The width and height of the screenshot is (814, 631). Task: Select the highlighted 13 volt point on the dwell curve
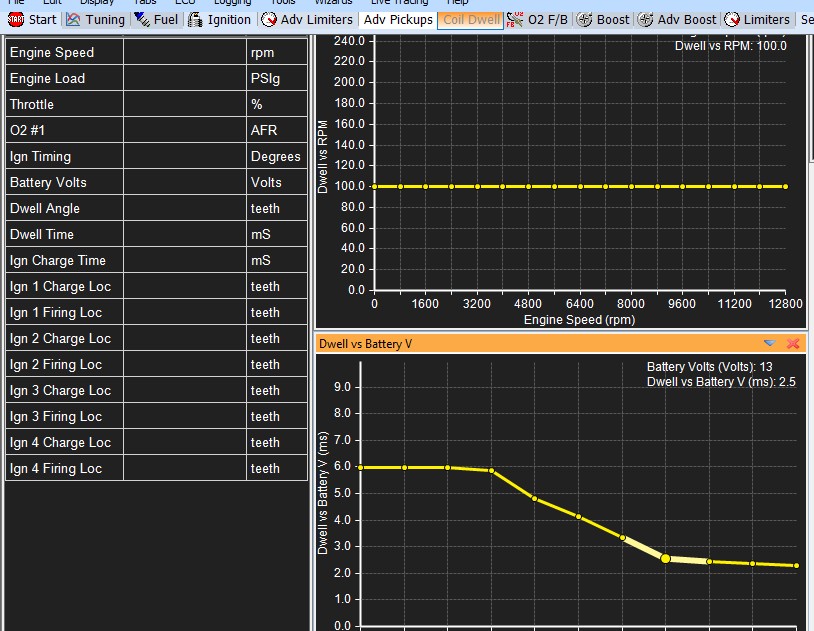click(x=666, y=558)
